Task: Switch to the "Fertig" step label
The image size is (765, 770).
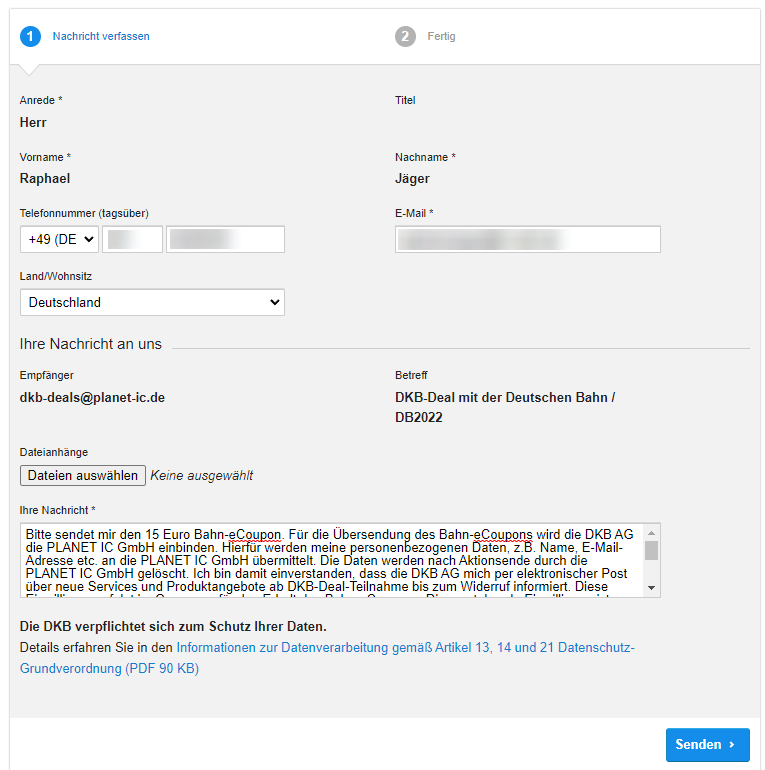Action: click(441, 37)
